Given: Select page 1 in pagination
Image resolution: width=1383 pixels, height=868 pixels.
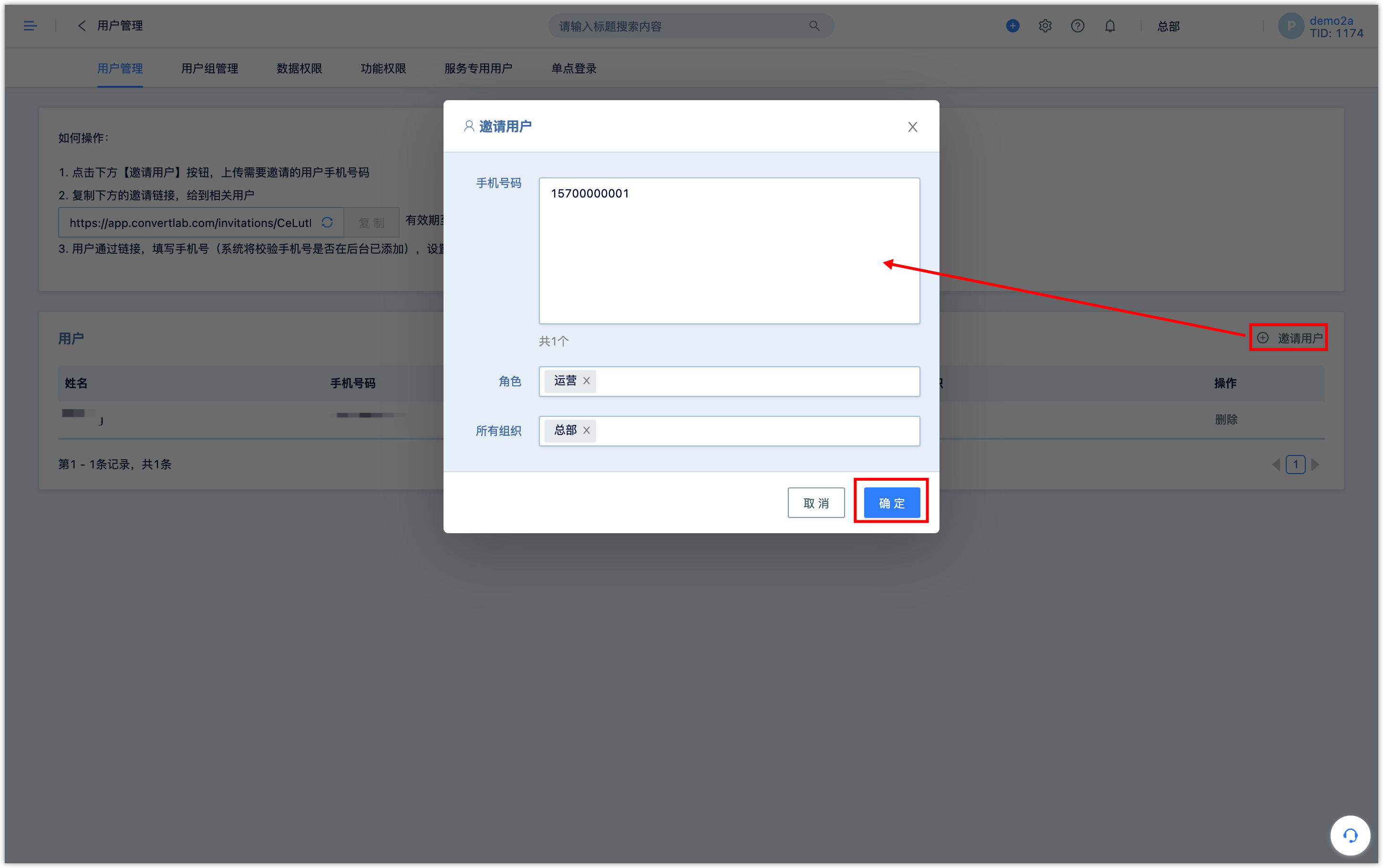Looking at the screenshot, I should [x=1295, y=465].
